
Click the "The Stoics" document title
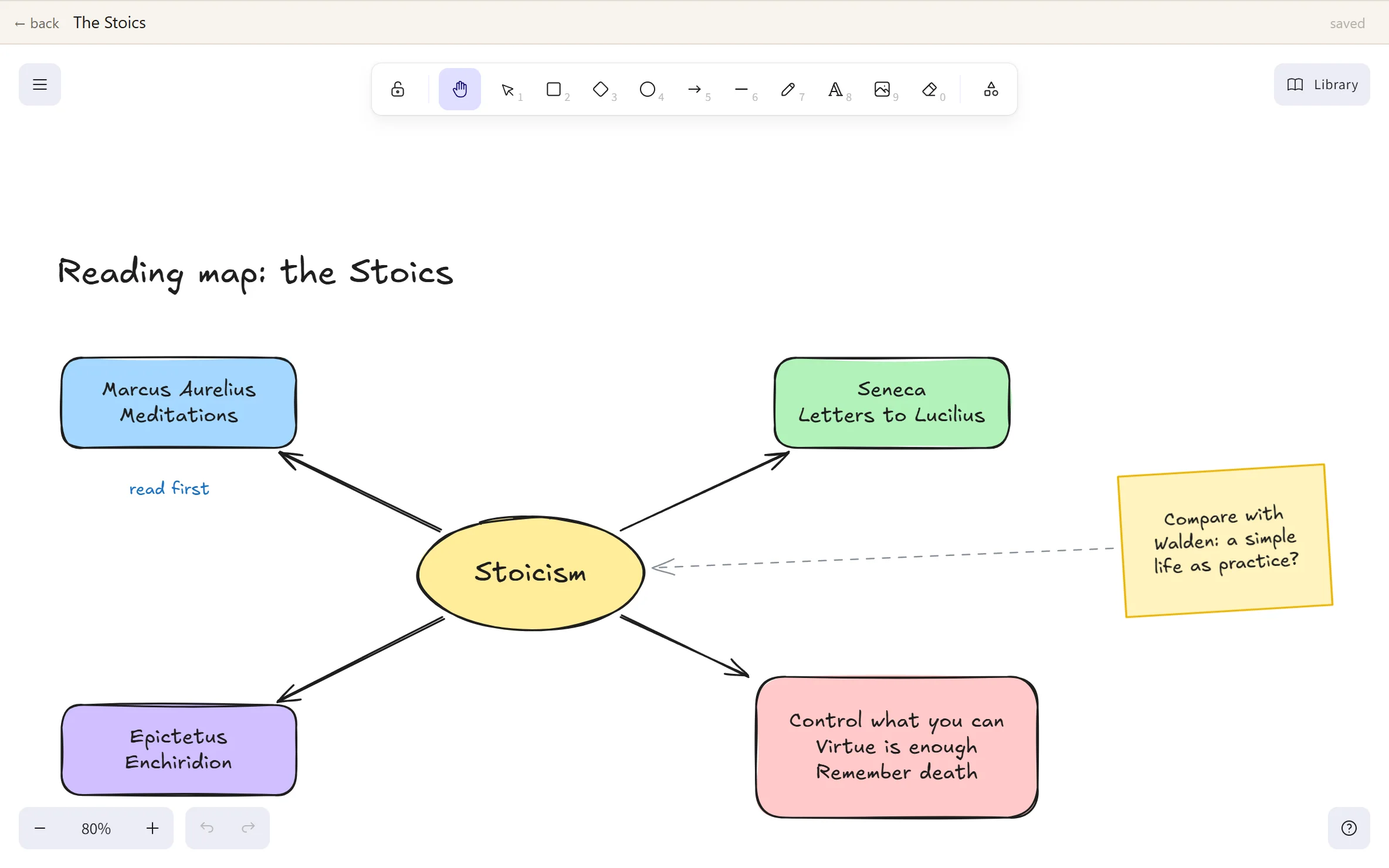point(110,23)
